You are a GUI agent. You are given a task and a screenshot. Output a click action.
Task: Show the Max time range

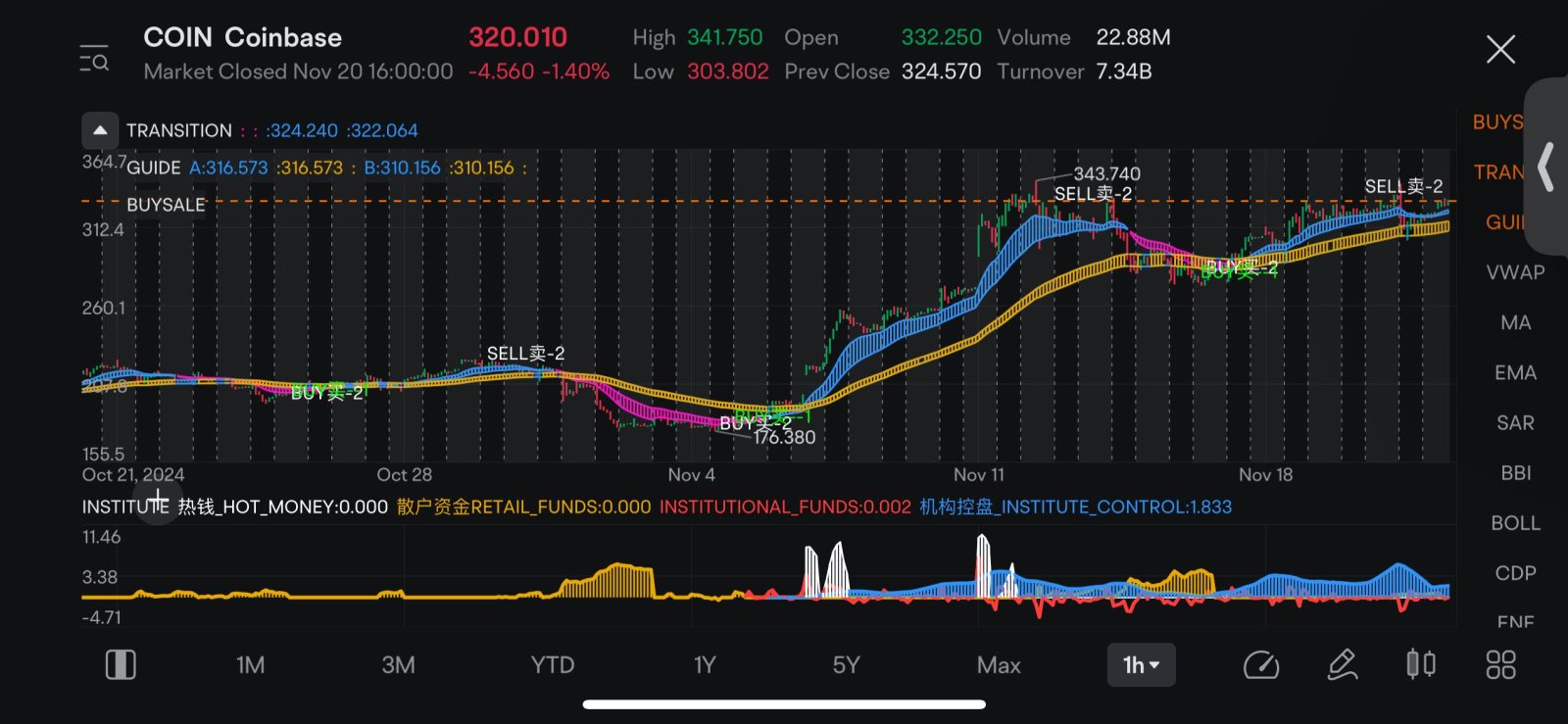pos(999,665)
